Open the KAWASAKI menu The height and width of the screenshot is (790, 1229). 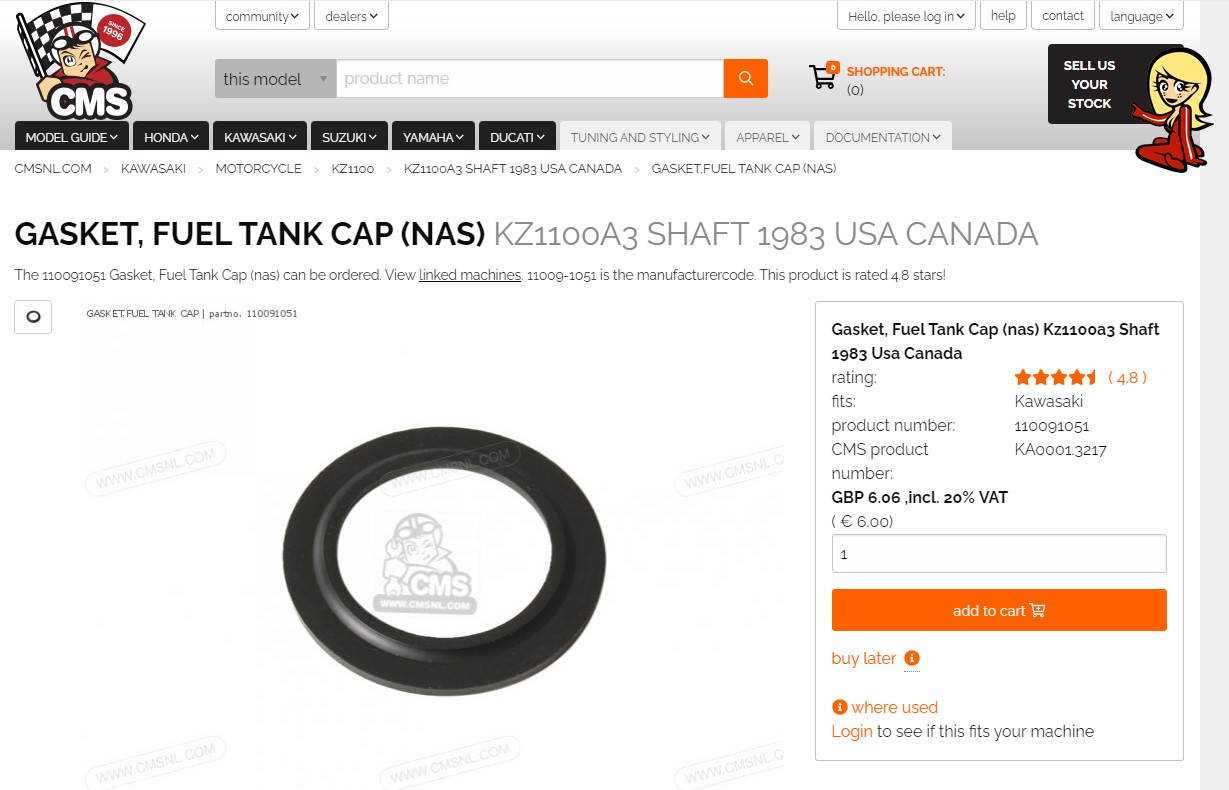pyautogui.click(x=260, y=137)
